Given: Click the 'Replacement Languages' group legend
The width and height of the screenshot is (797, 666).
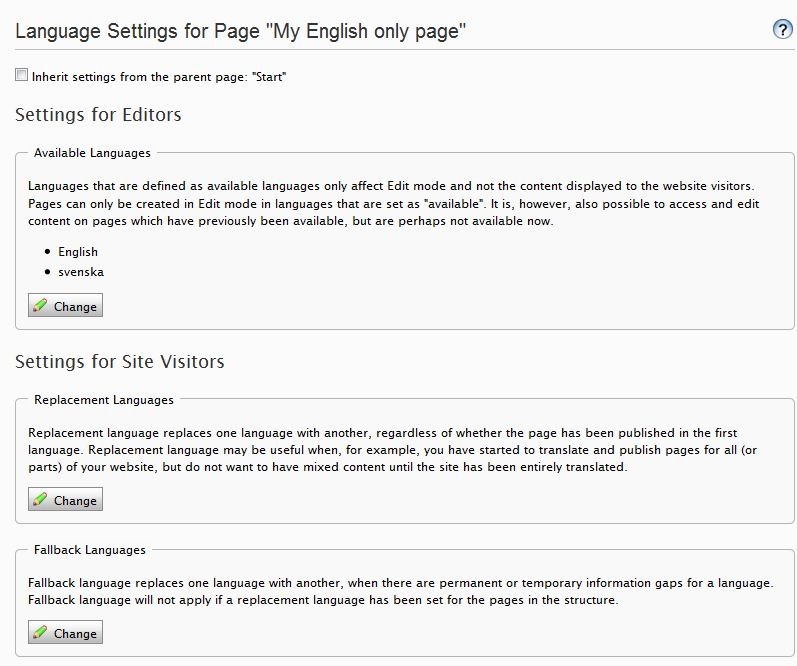Looking at the screenshot, I should tap(103, 399).
